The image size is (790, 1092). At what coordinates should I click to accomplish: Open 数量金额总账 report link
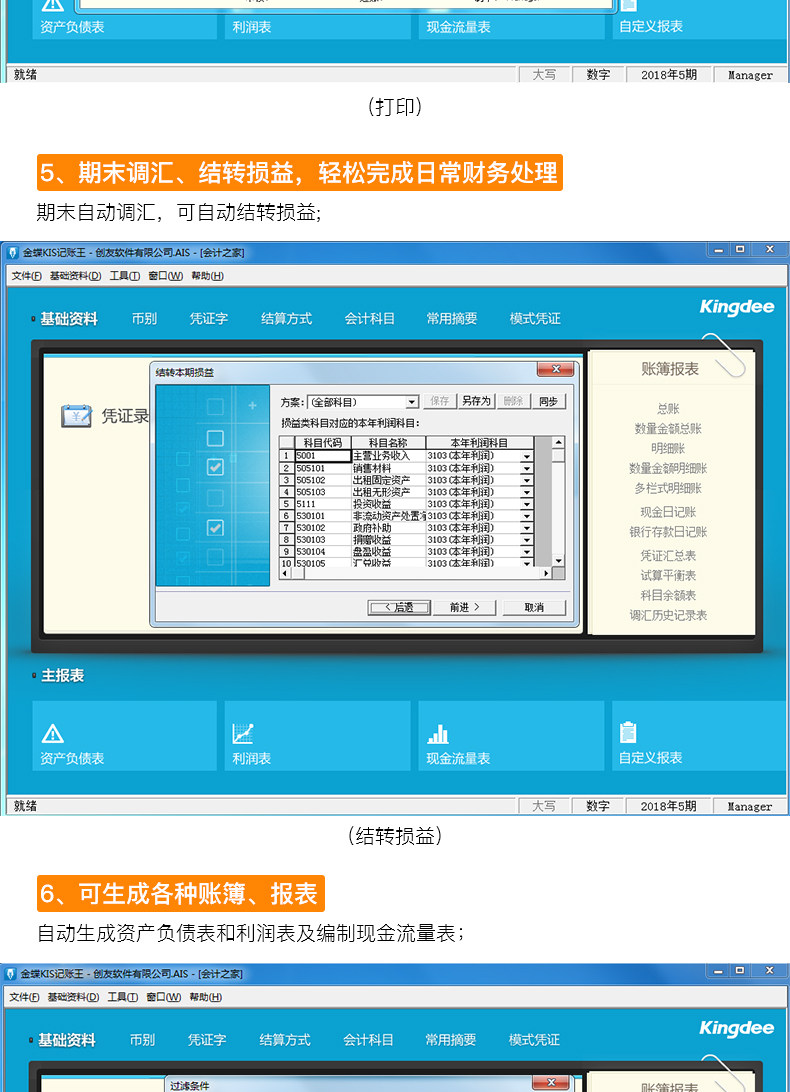[668, 428]
